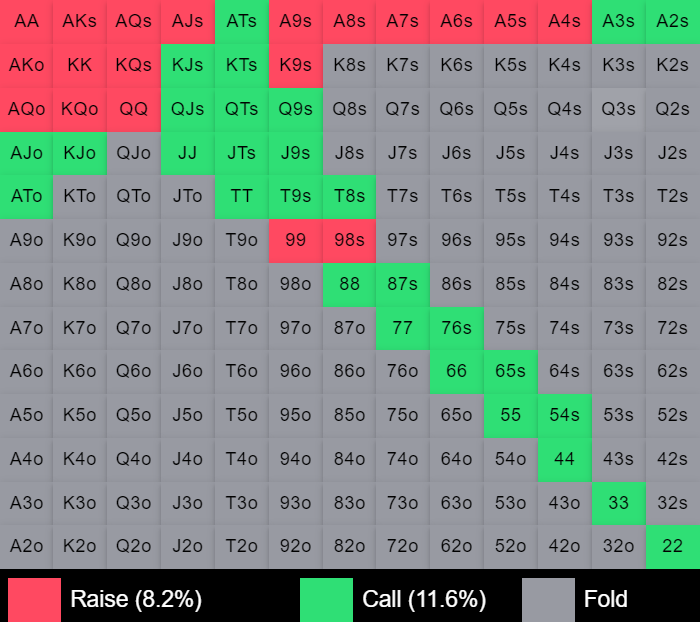Click the JJ pocket pair cell
This screenshot has height=622, width=700.
click(x=188, y=153)
